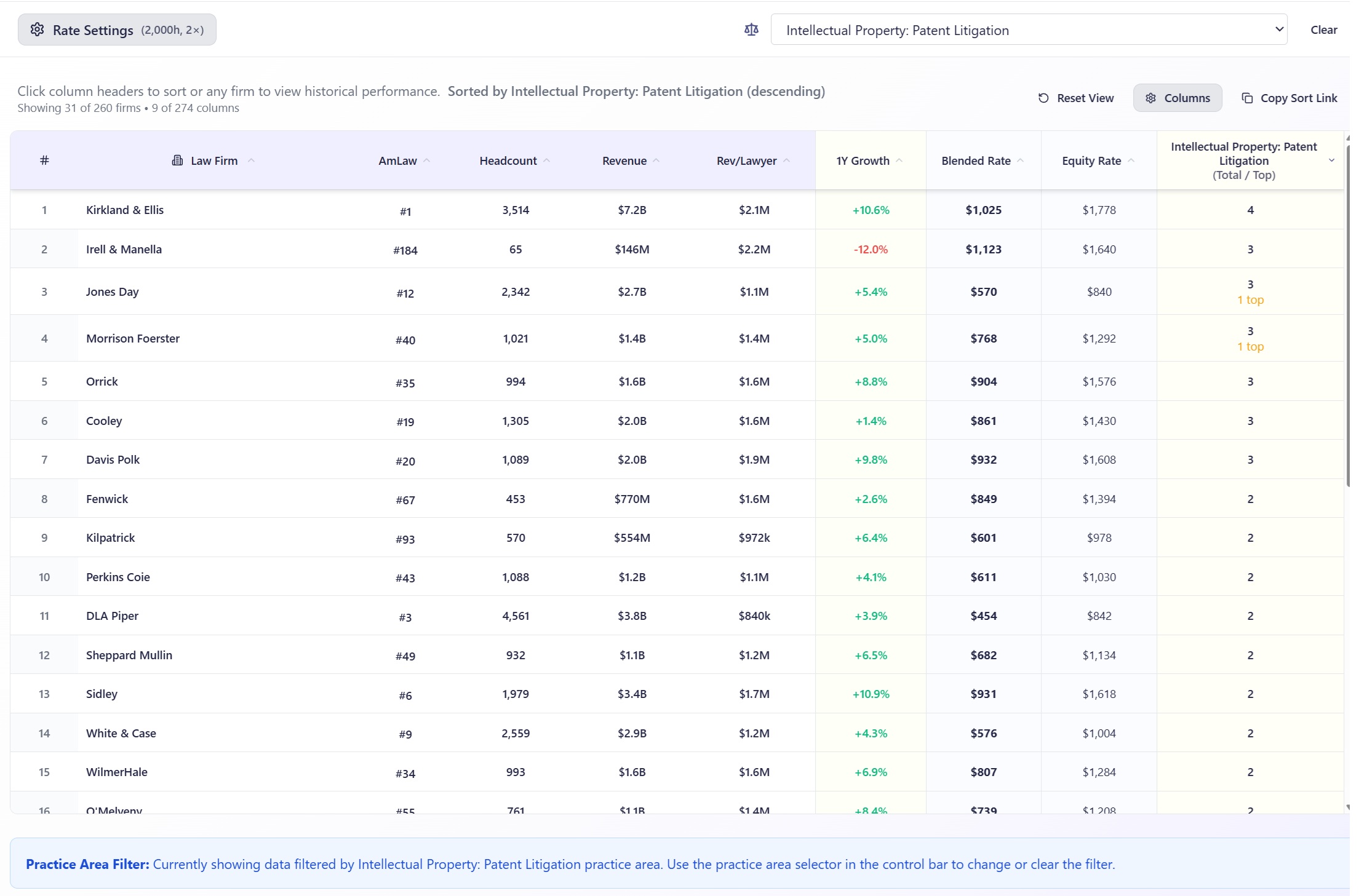Clear the practice area filter

(1323, 30)
